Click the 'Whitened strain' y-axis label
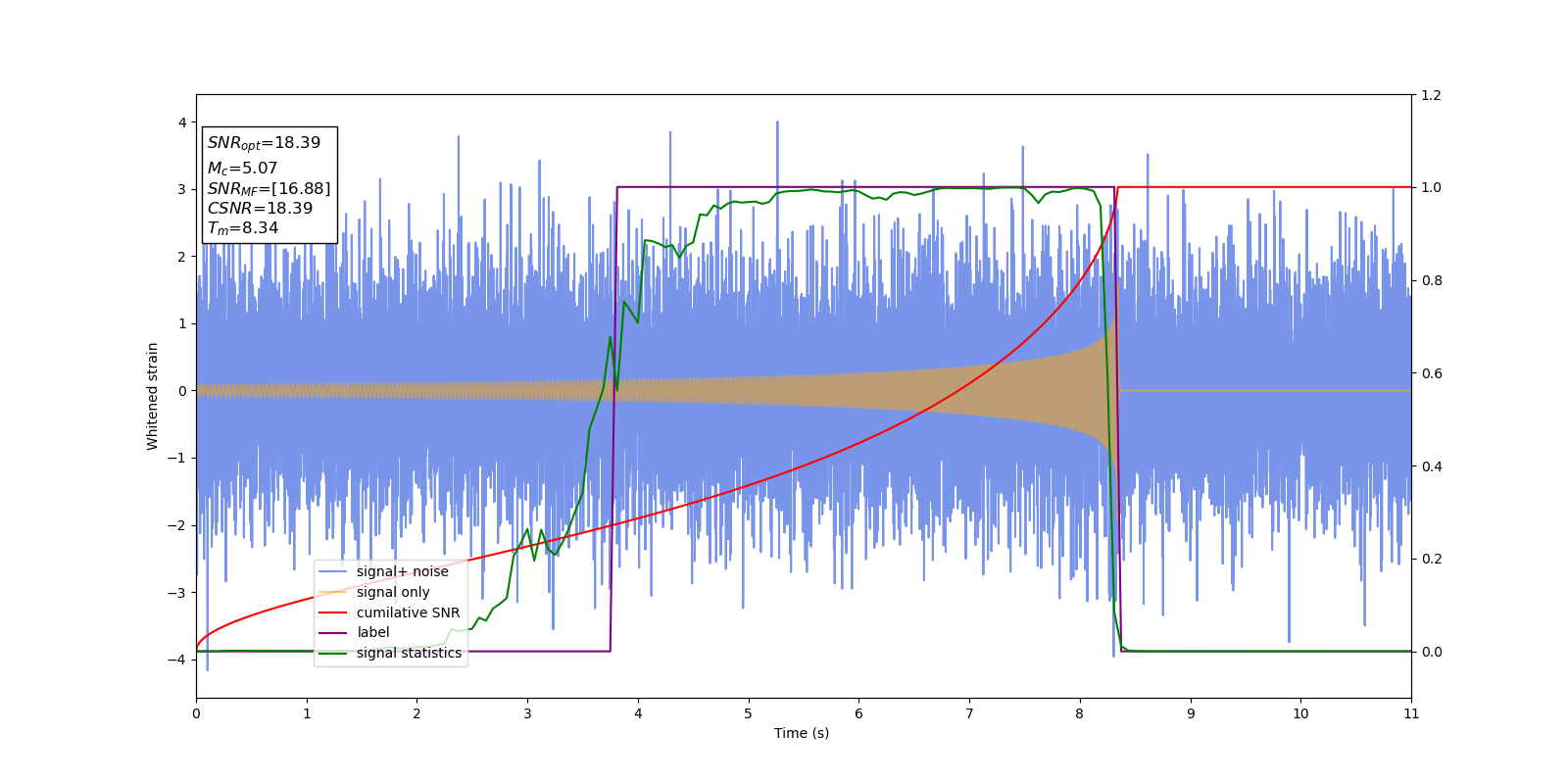Viewport: 1568px width, 784px height. (153, 396)
